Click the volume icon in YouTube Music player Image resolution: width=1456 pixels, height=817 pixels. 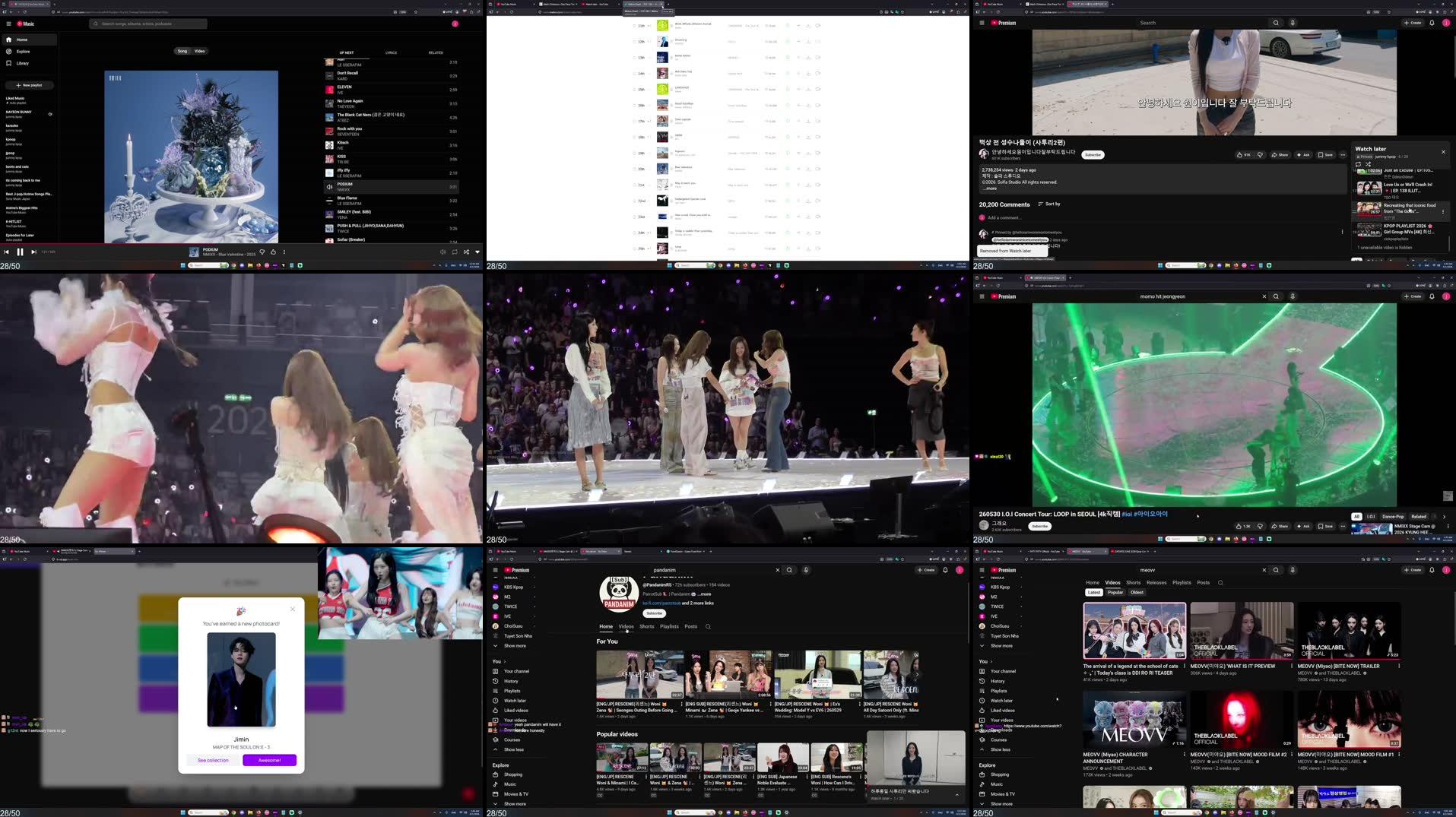(x=443, y=252)
